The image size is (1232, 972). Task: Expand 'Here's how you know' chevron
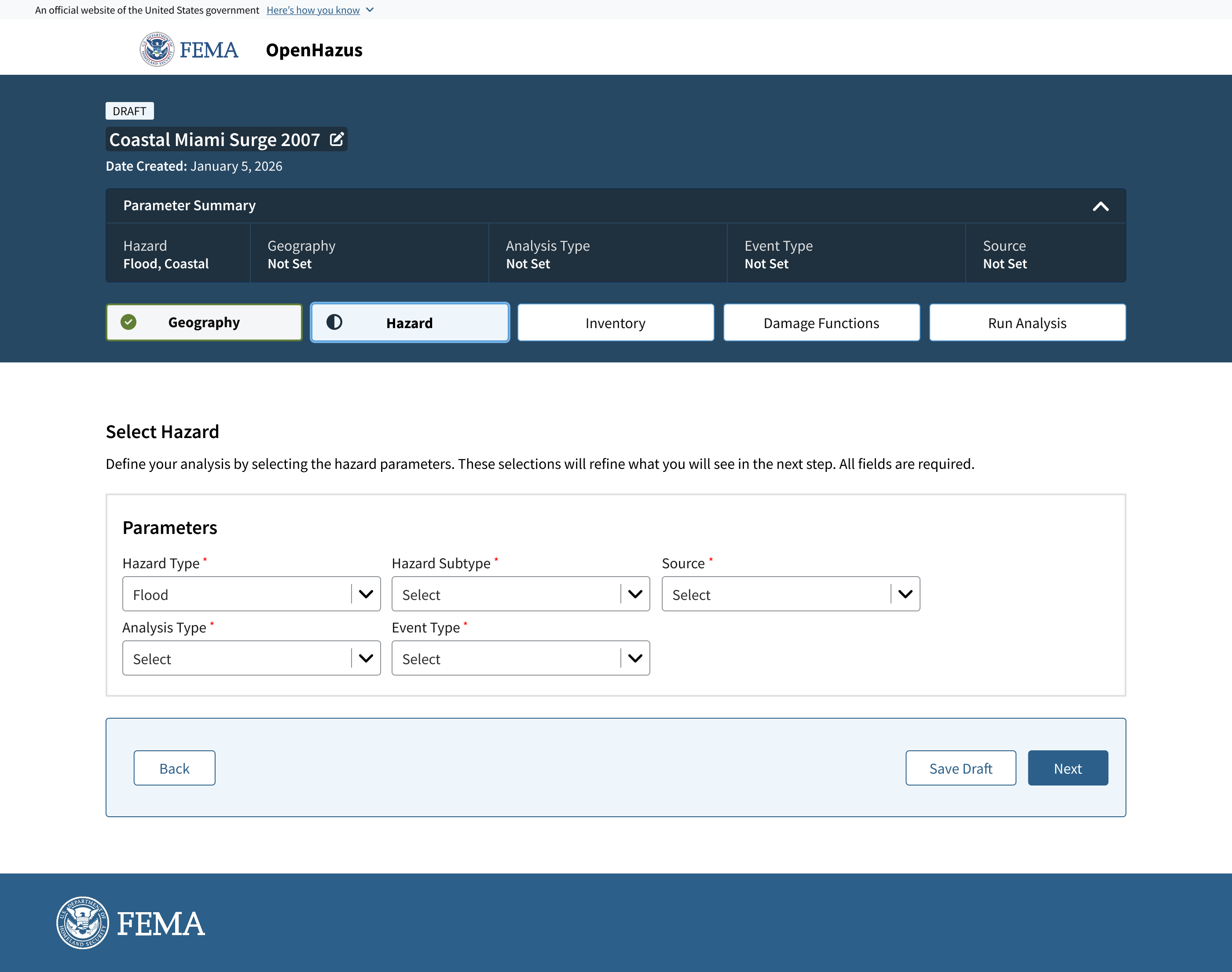[x=370, y=10]
